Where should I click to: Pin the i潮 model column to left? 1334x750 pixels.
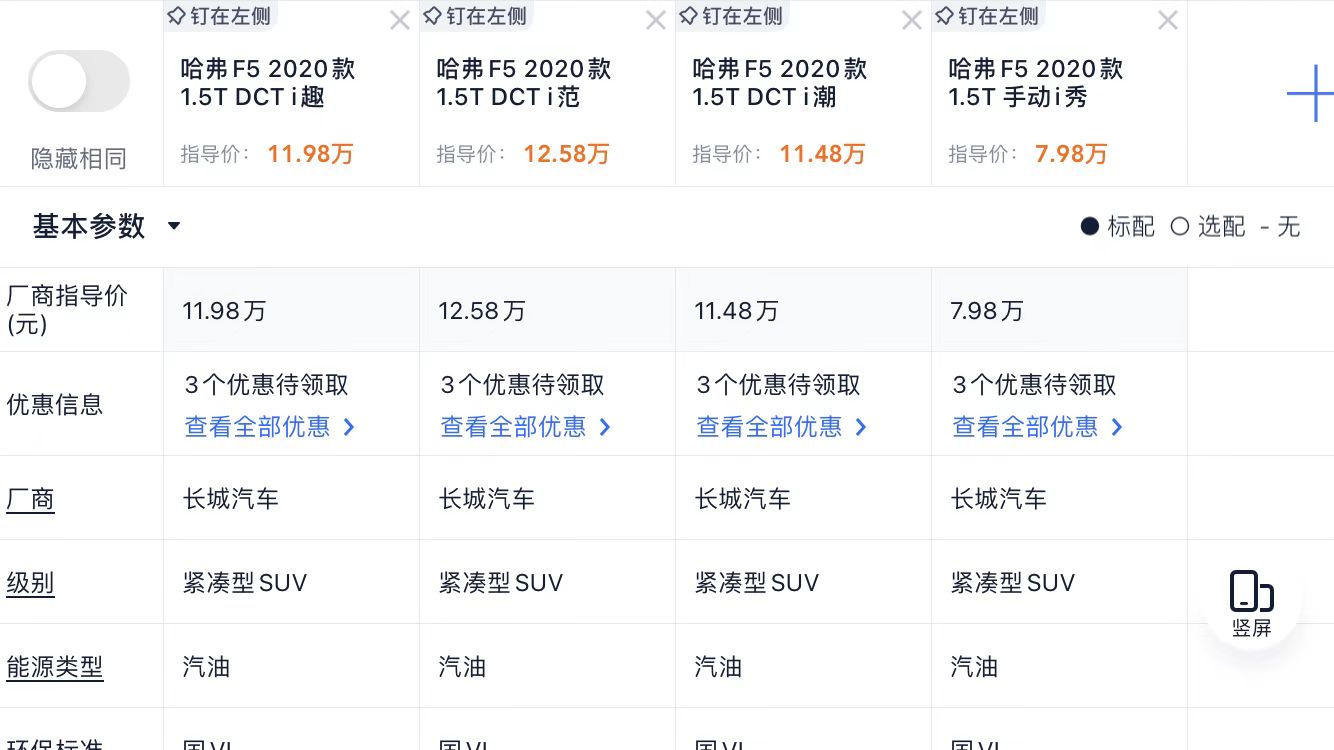[732, 16]
